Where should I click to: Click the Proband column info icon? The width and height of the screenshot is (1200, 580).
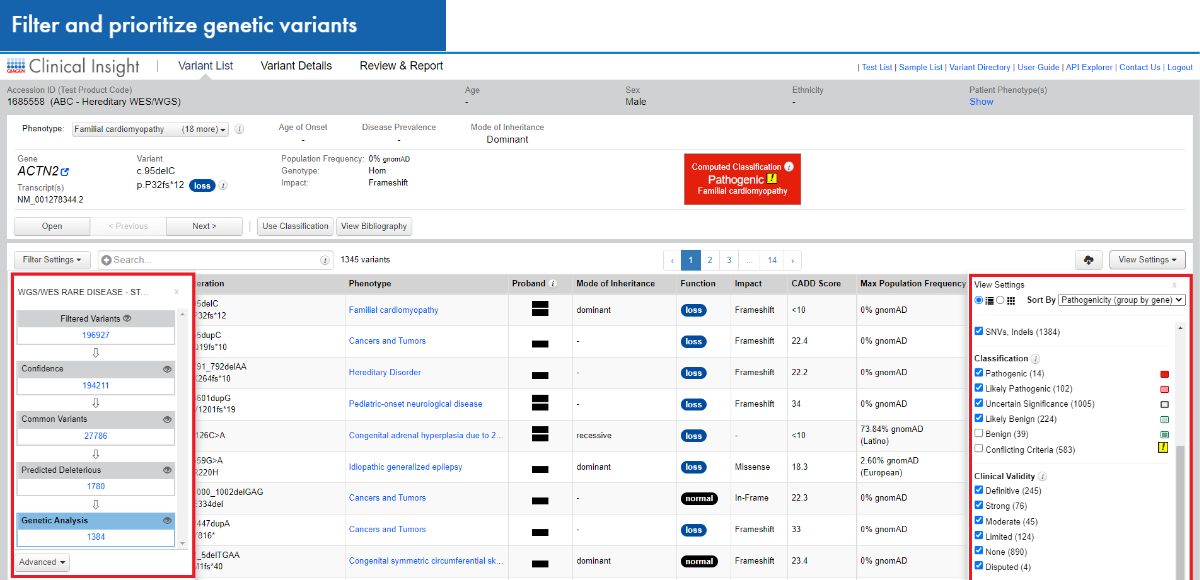tap(553, 283)
